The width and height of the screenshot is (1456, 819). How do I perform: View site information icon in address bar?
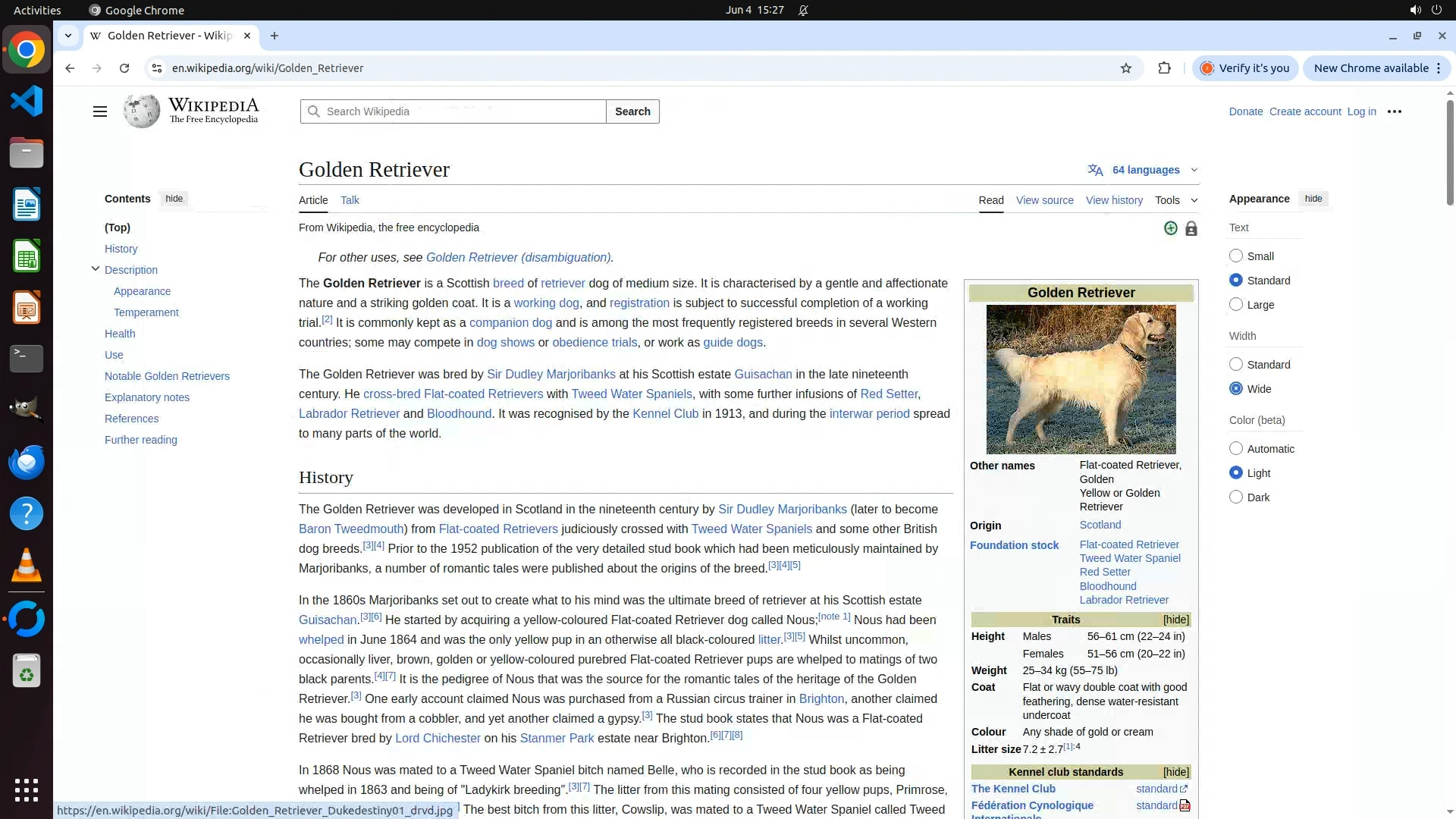pyautogui.click(x=157, y=68)
